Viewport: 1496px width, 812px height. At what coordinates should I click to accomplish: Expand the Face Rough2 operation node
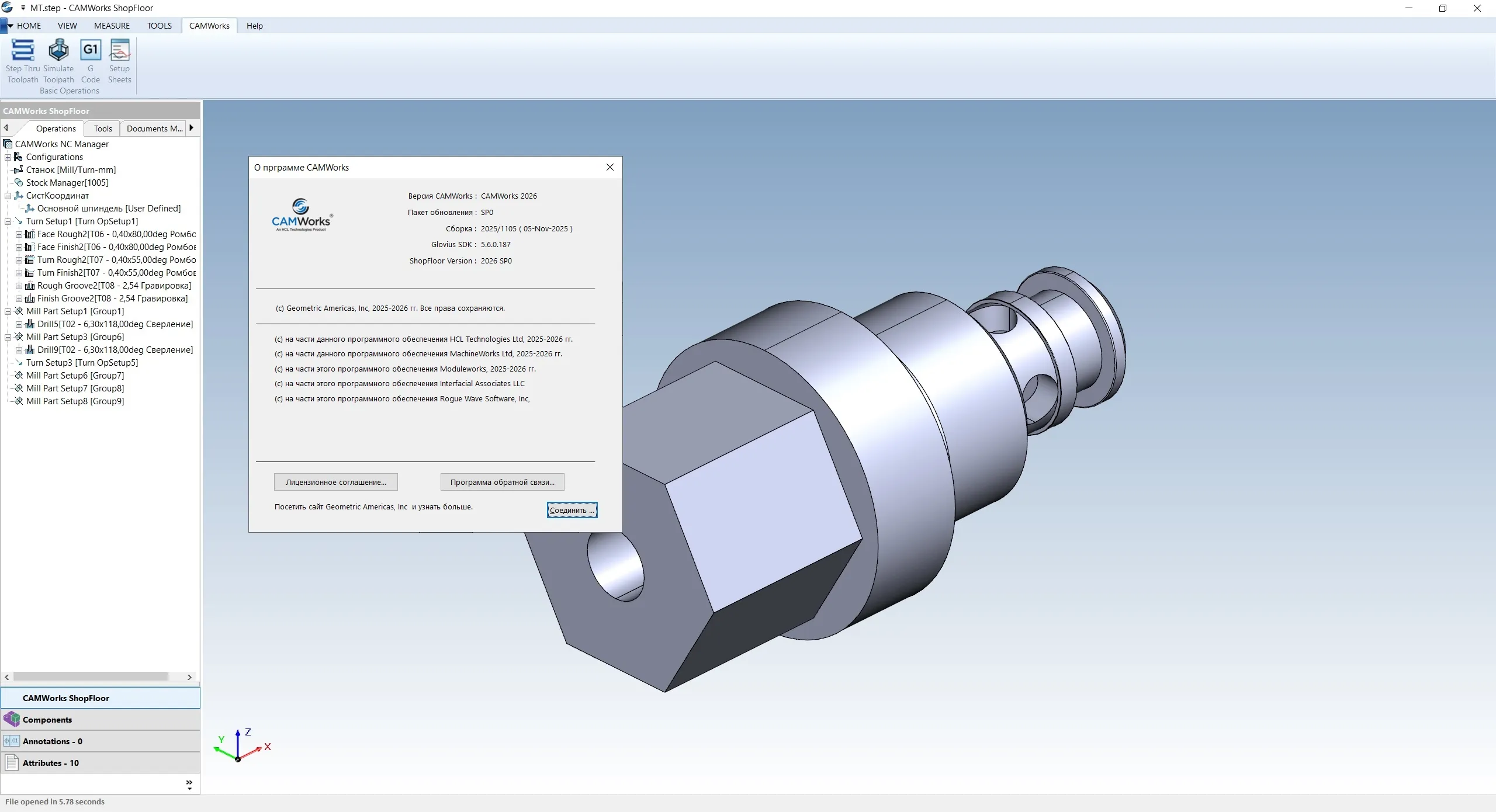click(x=19, y=234)
